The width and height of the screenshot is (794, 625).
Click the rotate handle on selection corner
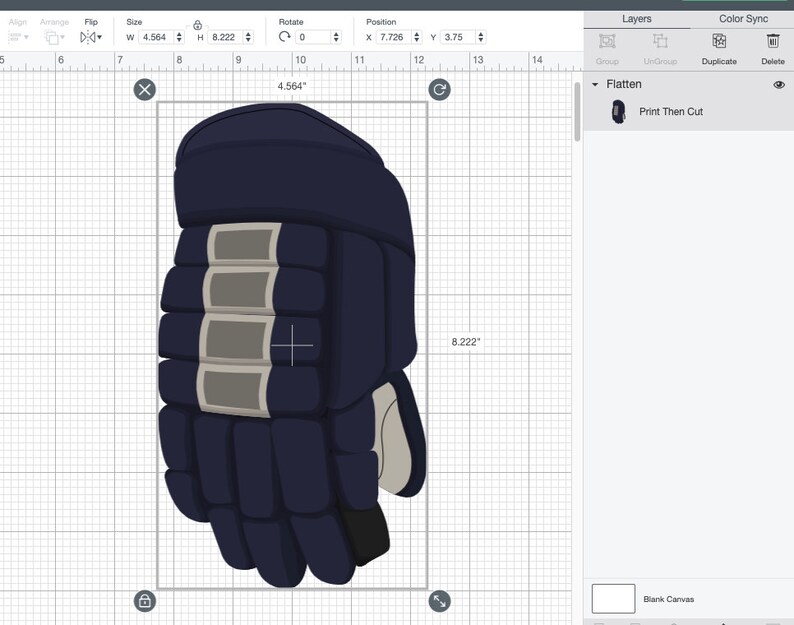click(440, 90)
